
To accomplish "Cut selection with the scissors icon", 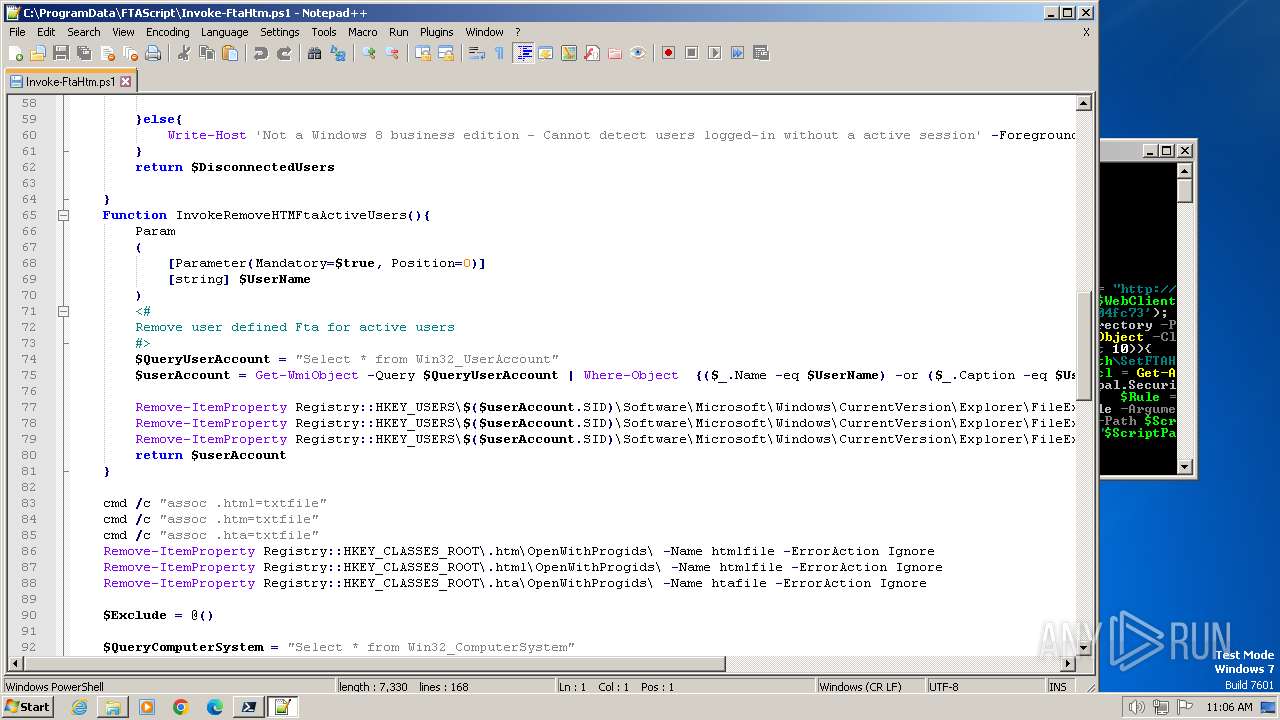I will (x=183, y=53).
